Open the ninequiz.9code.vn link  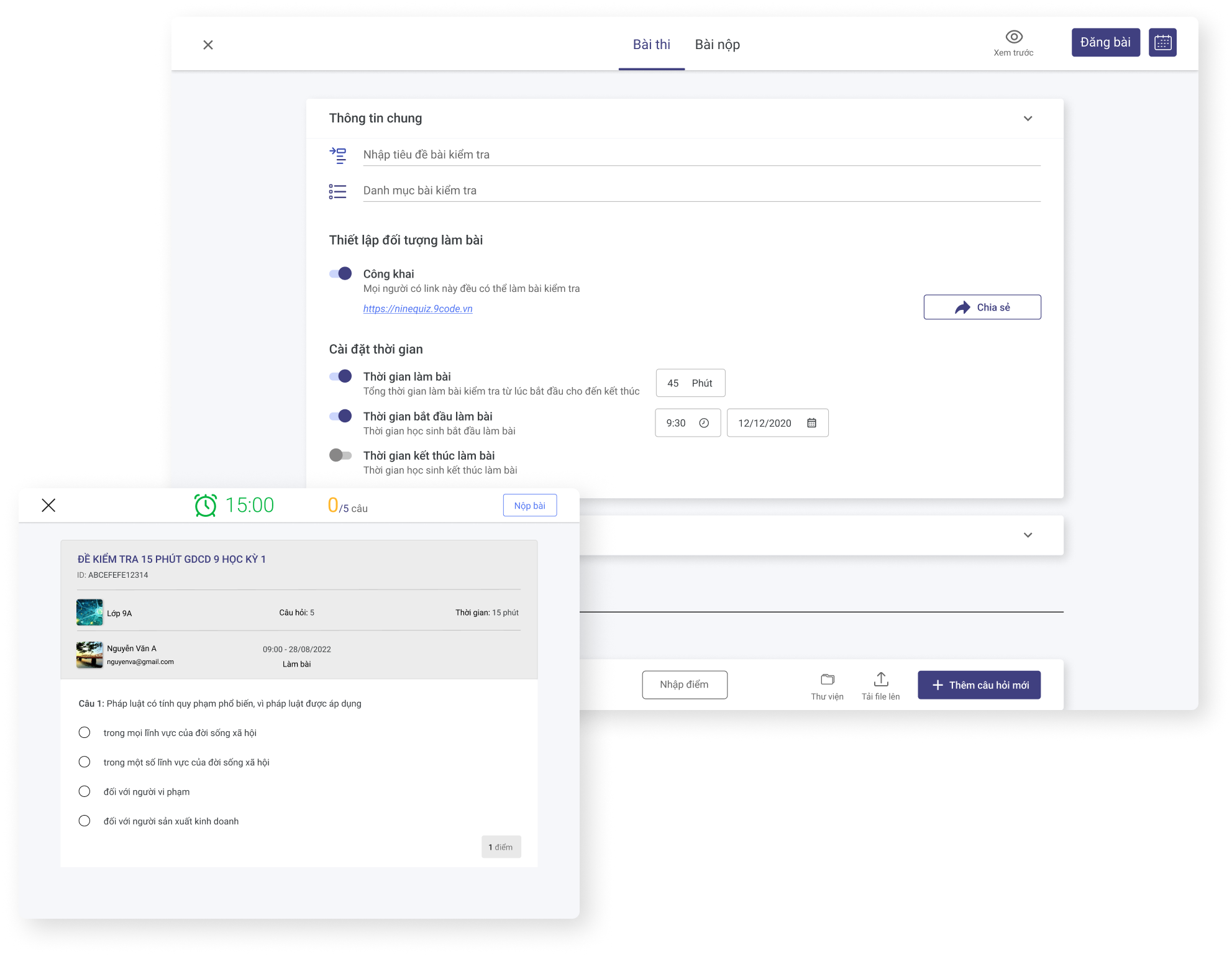pyautogui.click(x=418, y=309)
